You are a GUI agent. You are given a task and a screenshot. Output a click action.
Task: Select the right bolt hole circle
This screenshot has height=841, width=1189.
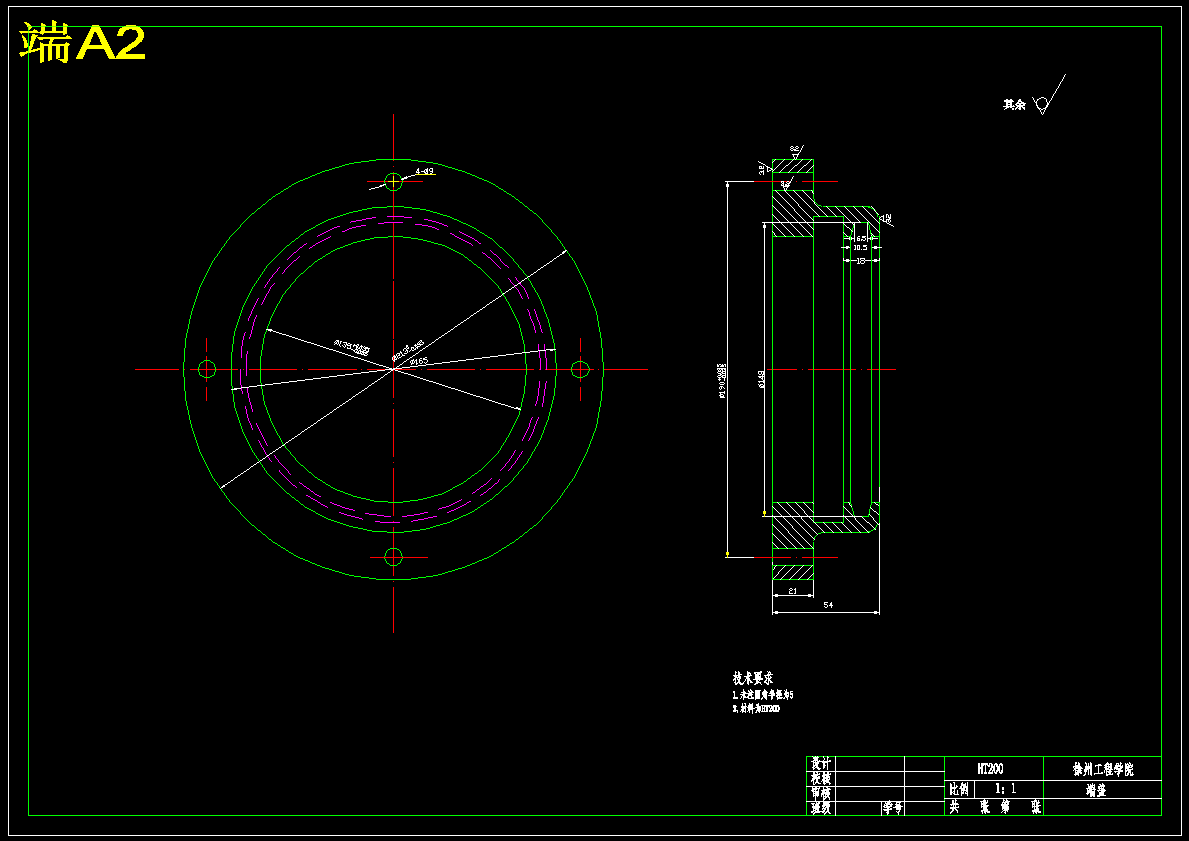coord(580,369)
